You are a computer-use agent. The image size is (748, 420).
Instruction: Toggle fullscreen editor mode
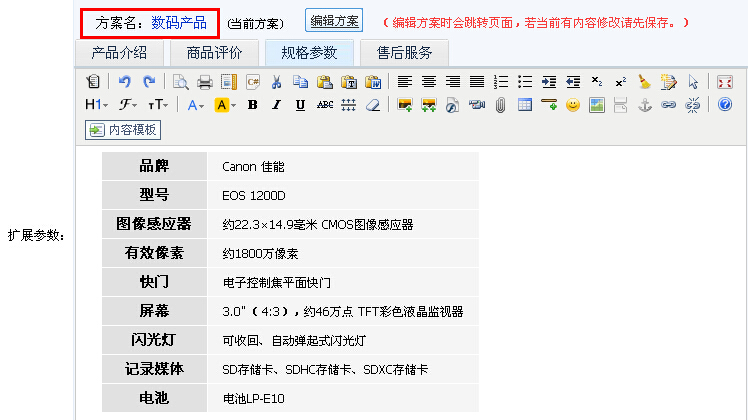[725, 82]
